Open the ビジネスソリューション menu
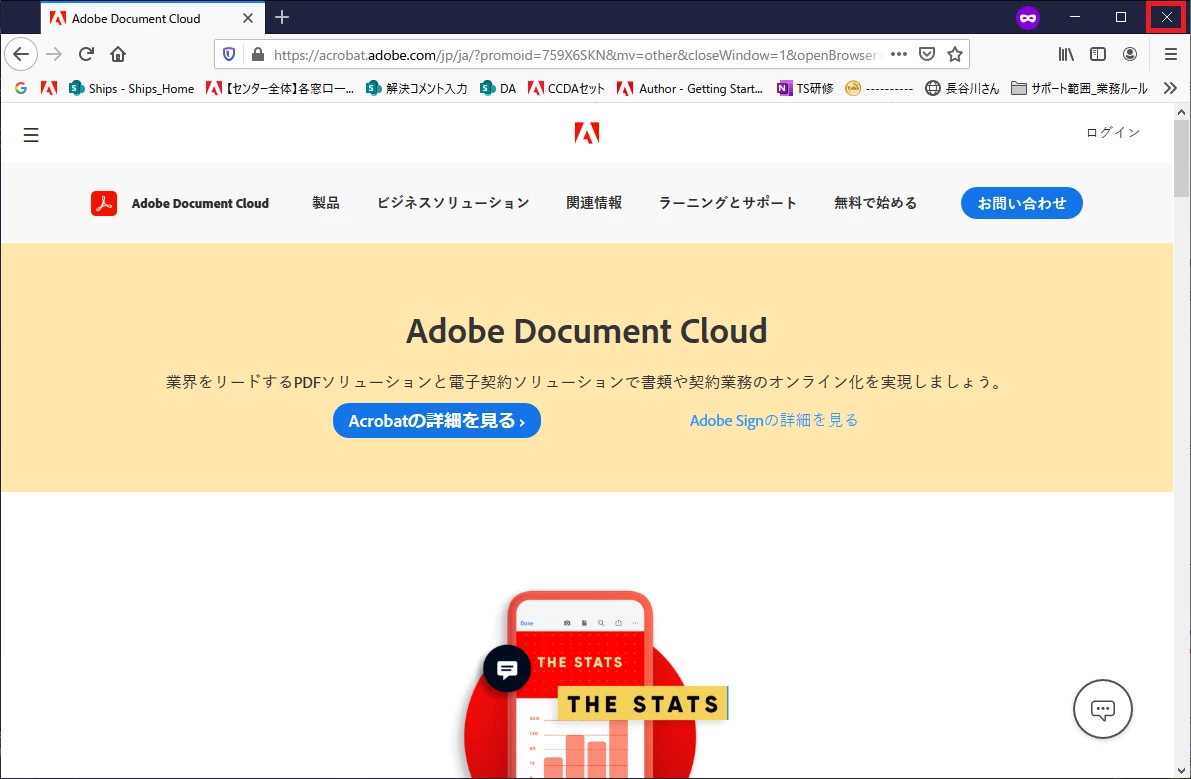Viewport: 1191px width, 779px height. (x=453, y=203)
